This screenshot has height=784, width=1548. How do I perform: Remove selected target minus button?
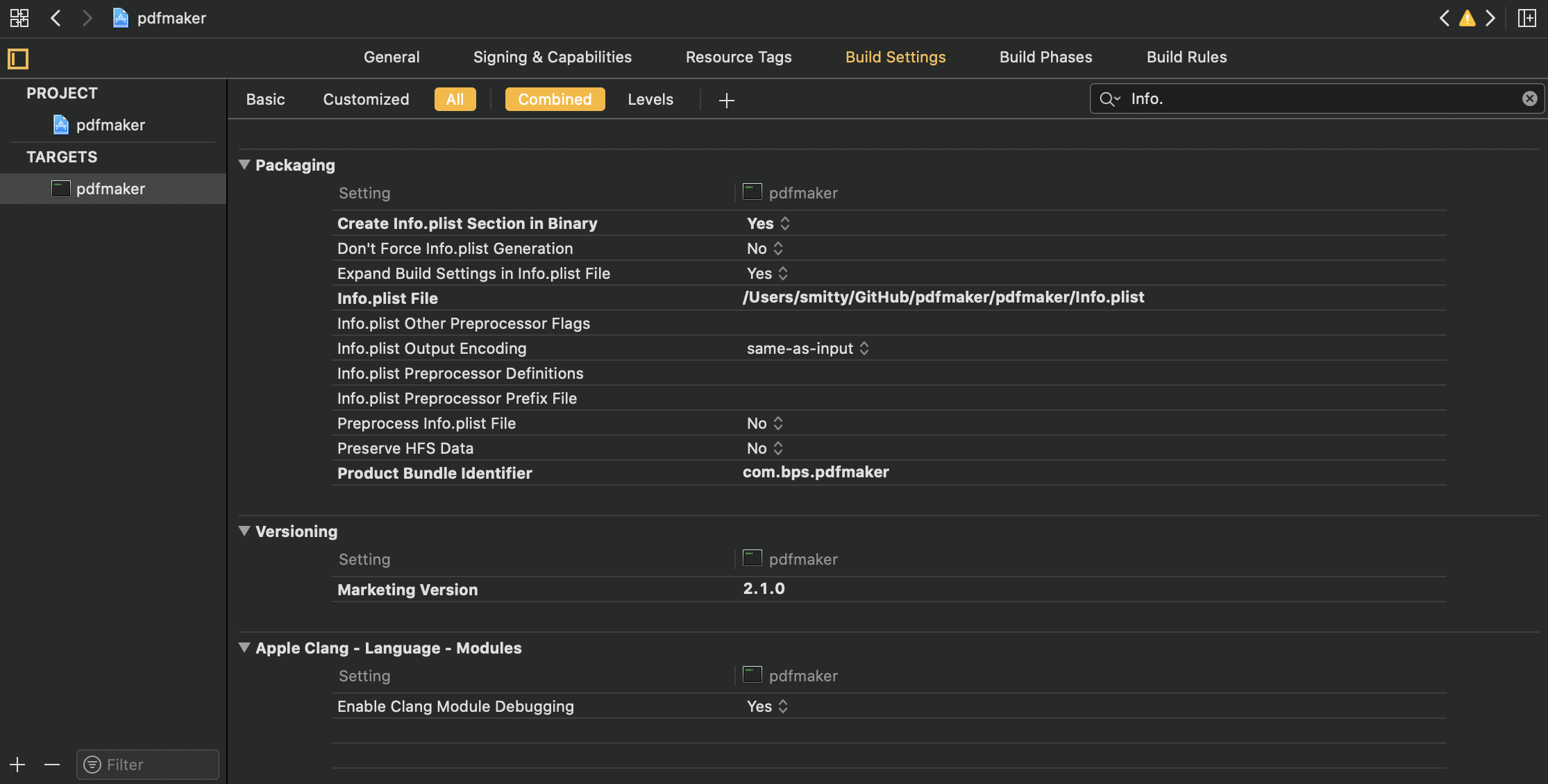(x=52, y=765)
